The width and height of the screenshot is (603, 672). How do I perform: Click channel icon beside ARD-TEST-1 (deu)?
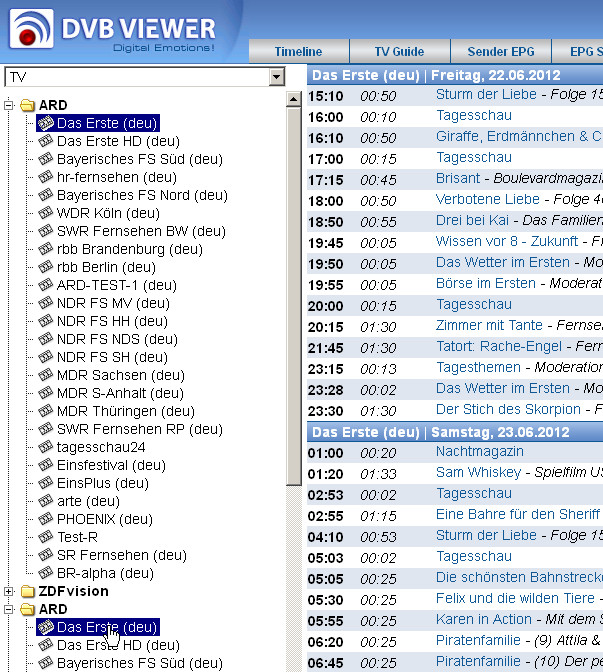(x=45, y=285)
